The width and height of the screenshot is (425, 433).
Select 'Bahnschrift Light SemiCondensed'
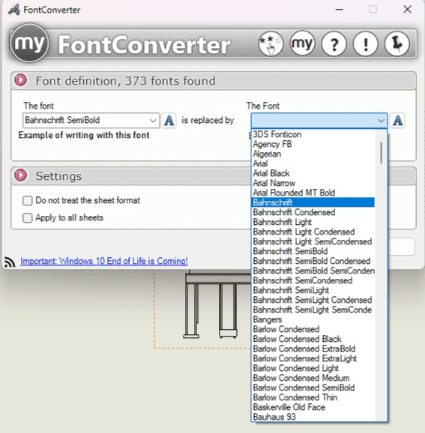313,241
